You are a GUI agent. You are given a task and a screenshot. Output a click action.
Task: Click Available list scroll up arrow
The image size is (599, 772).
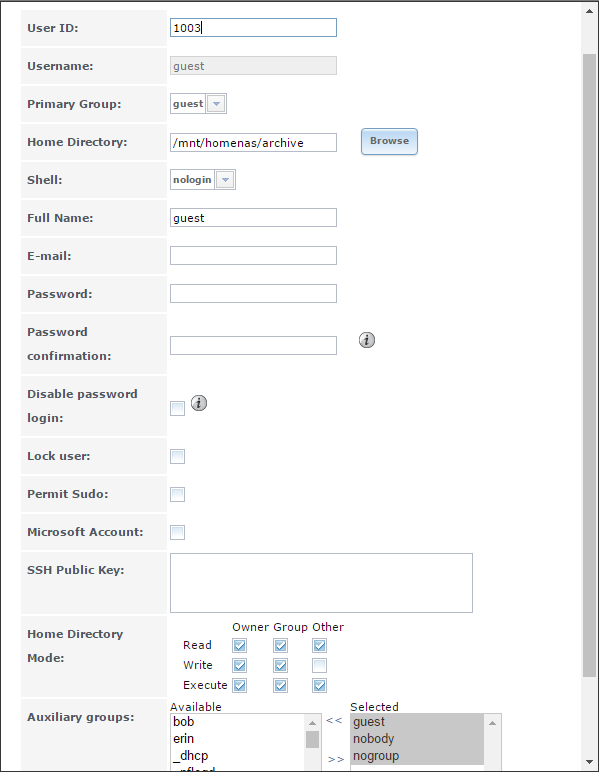click(x=312, y=723)
